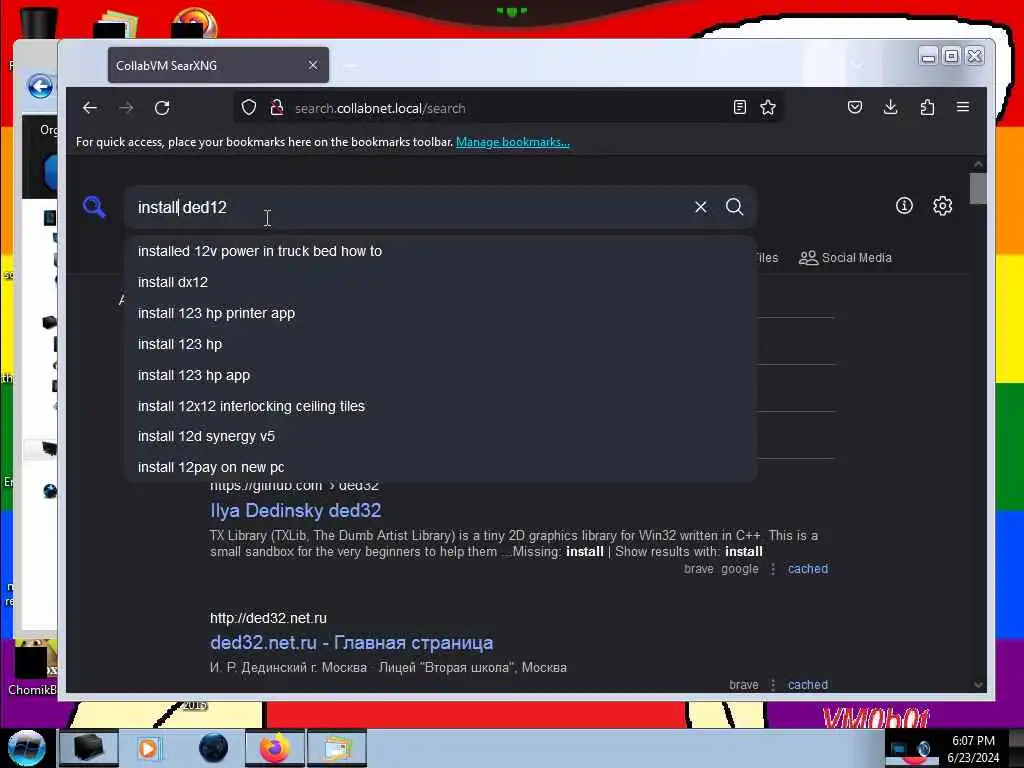Click the insecure connection lock icon
1024x768 pixels.
[277, 107]
